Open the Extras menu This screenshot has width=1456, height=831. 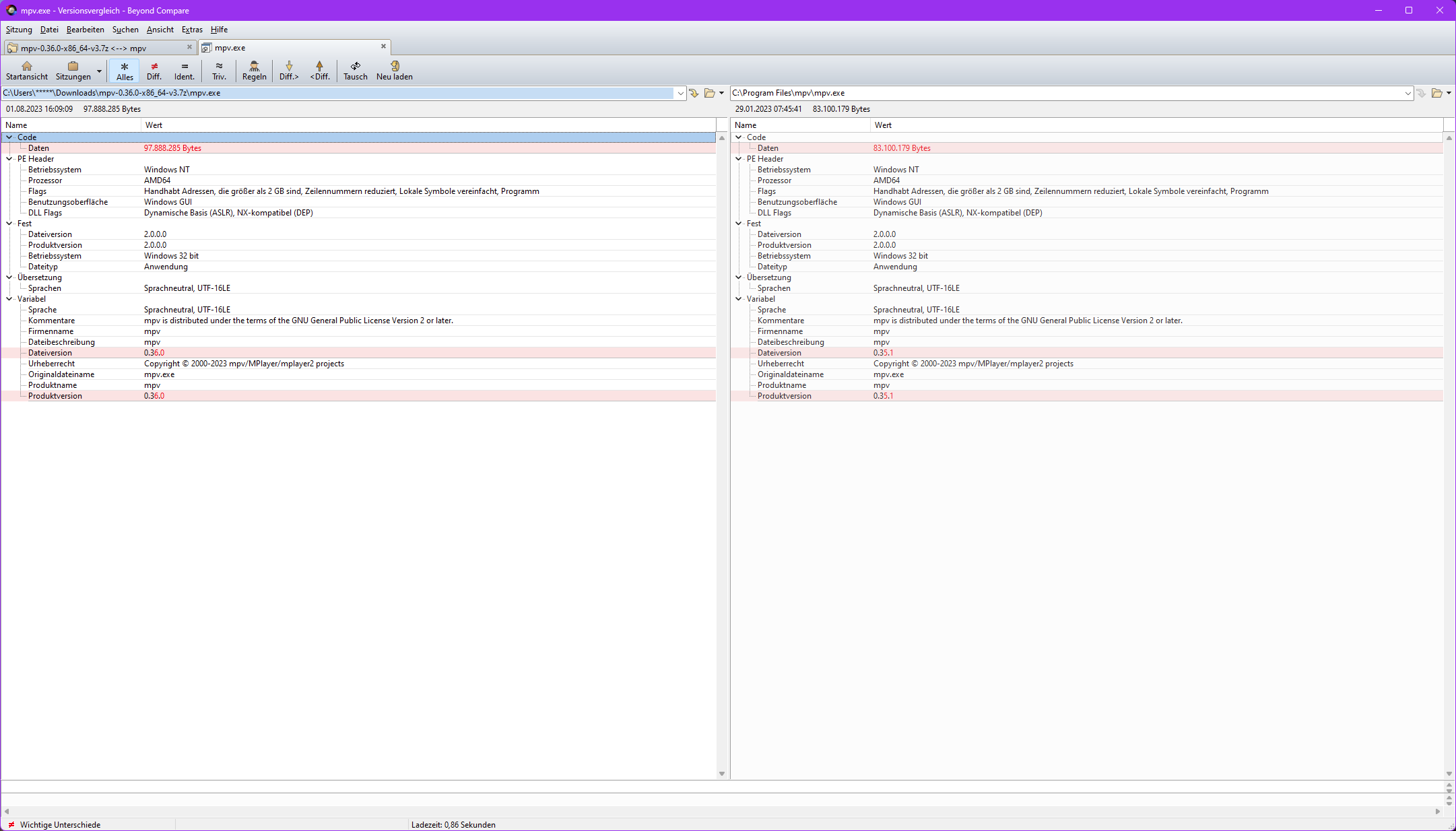(192, 30)
